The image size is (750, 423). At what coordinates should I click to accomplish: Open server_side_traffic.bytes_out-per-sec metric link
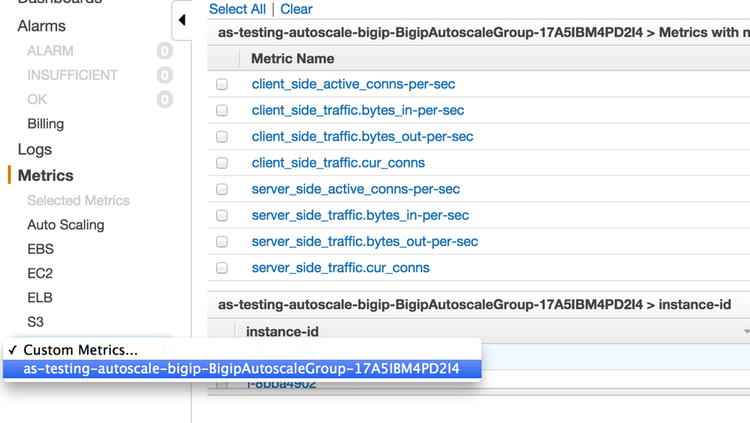coord(365,241)
